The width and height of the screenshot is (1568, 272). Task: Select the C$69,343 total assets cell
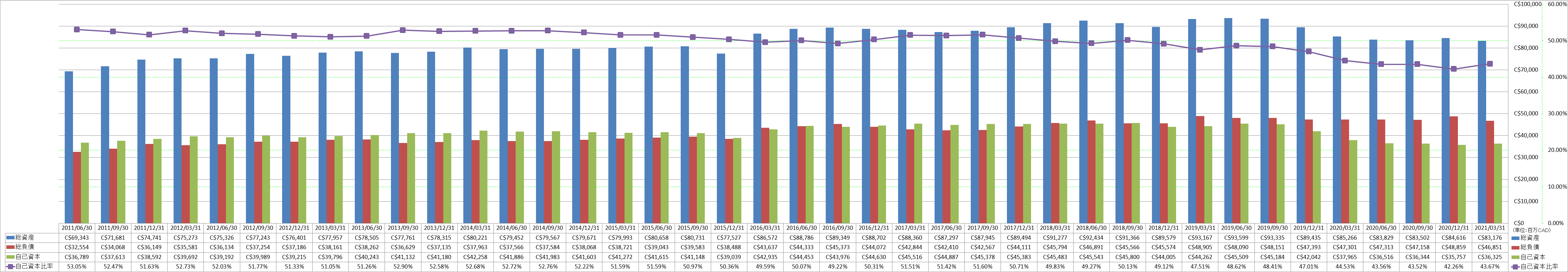(77, 237)
